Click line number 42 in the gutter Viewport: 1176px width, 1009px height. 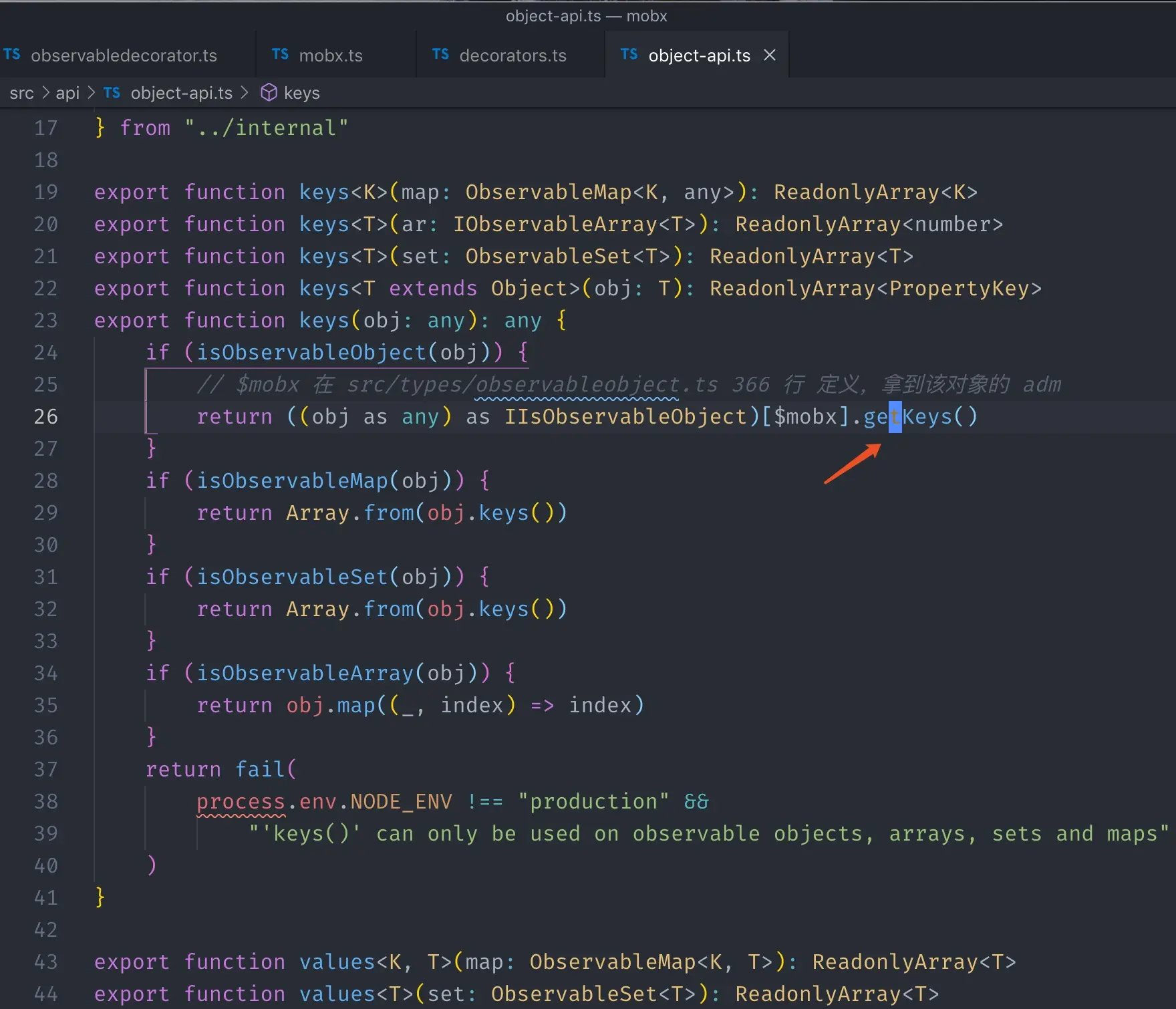click(45, 929)
